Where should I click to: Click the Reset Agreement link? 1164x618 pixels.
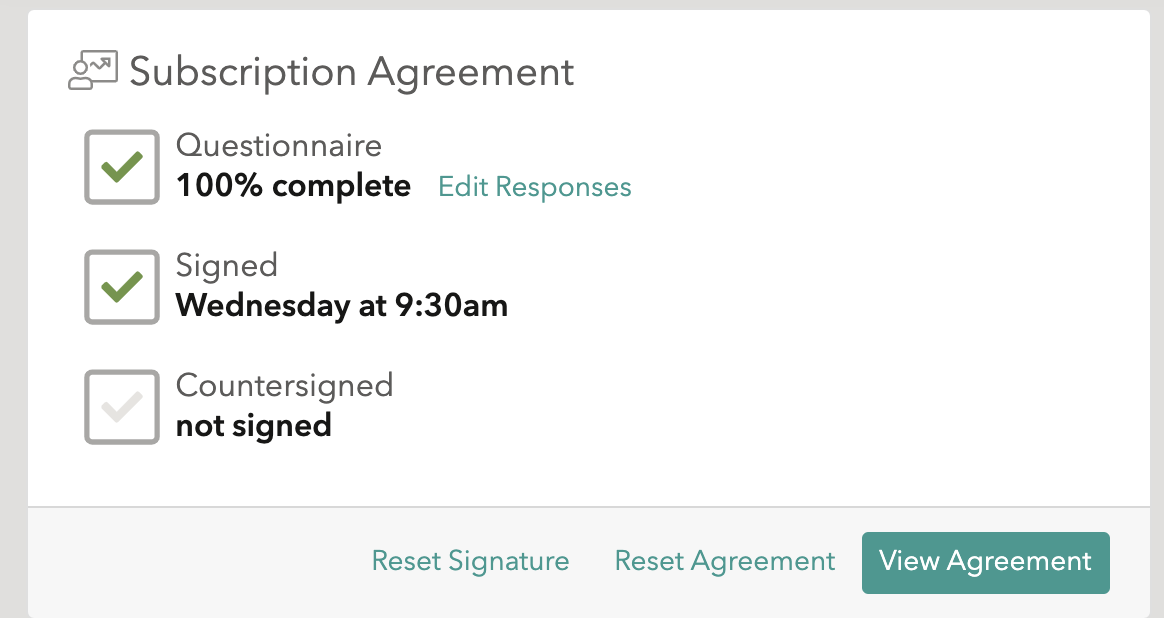(x=725, y=561)
